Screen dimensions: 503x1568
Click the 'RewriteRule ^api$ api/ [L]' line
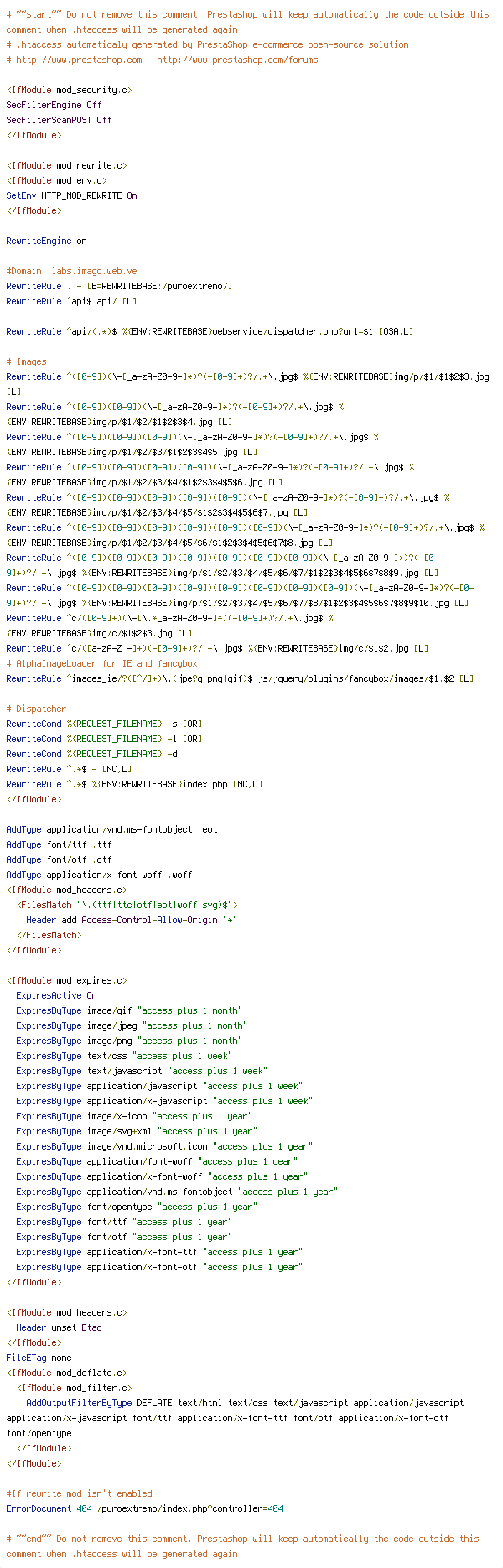point(71,301)
